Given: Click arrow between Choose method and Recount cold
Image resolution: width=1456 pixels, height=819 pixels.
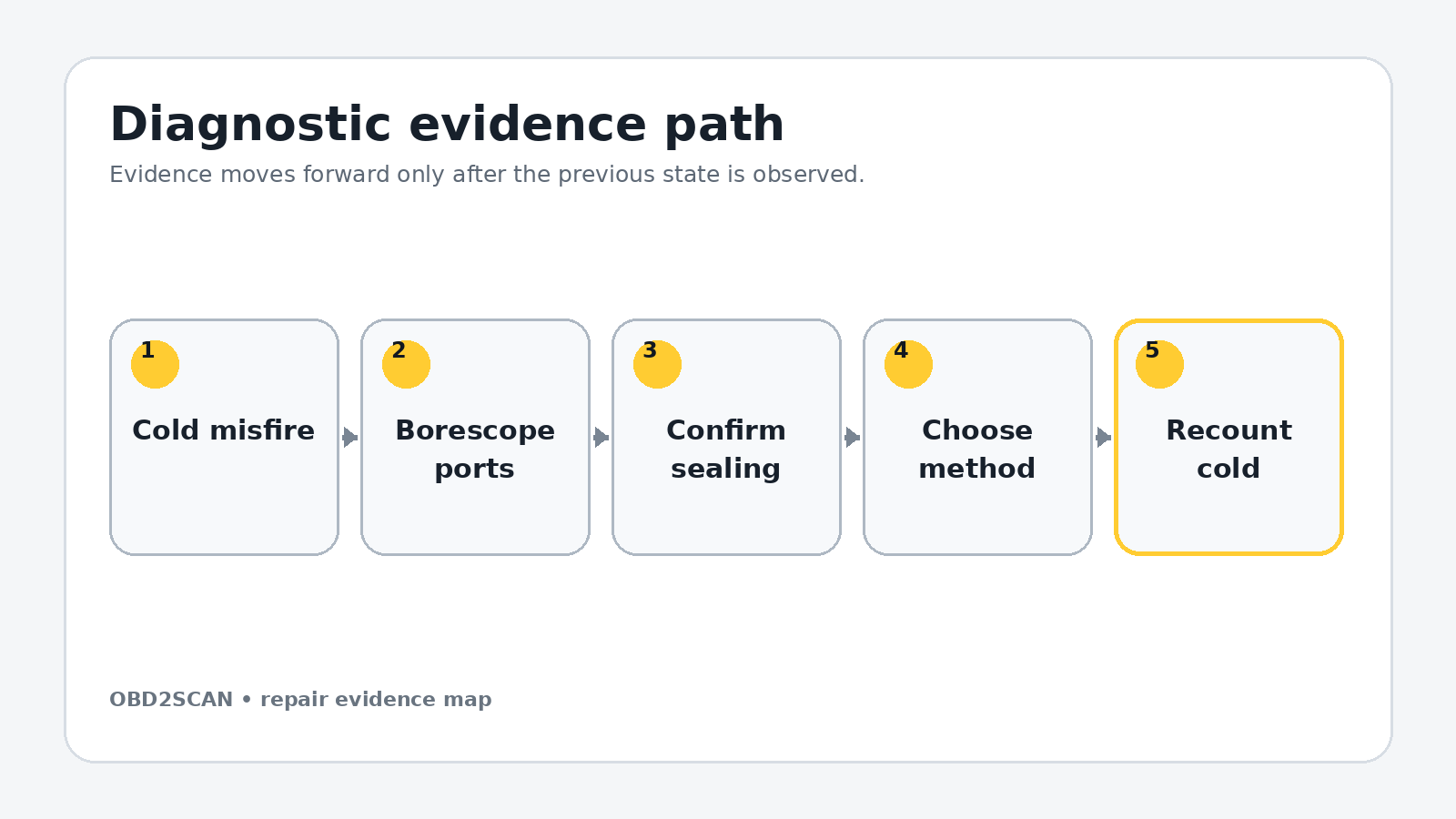Looking at the screenshot, I should [x=1104, y=437].
